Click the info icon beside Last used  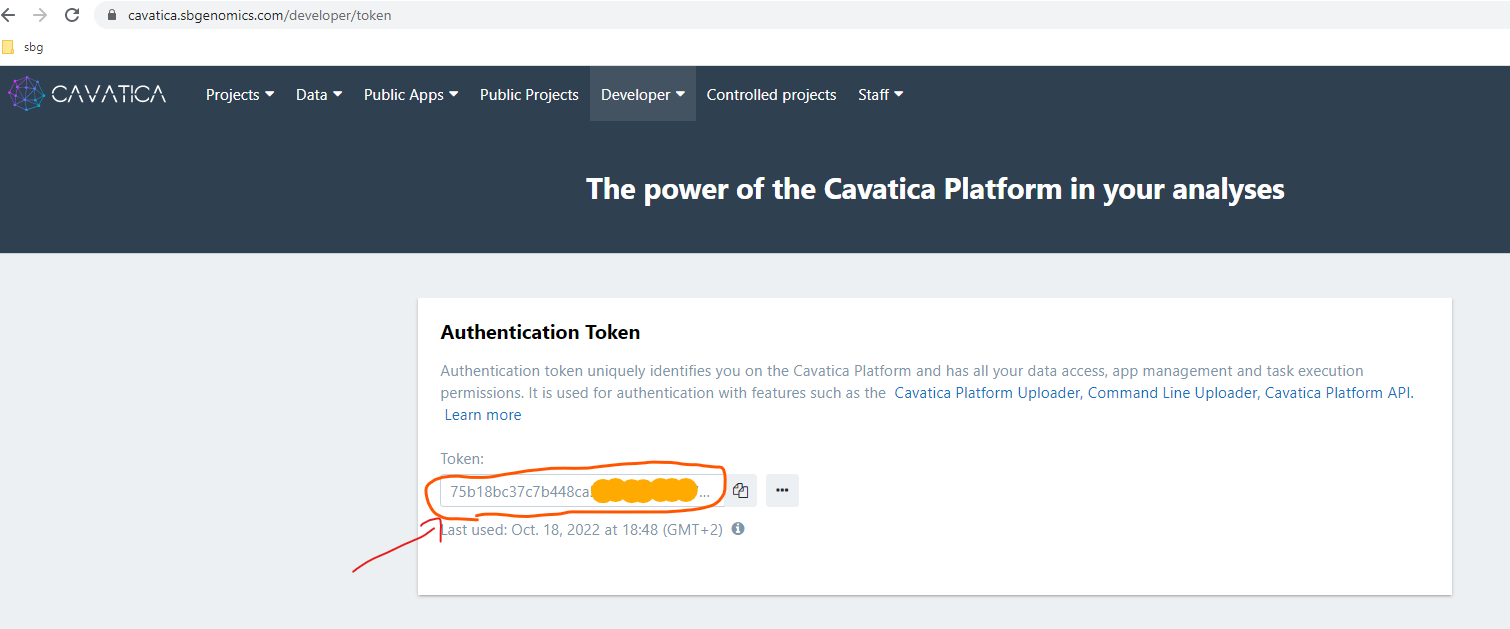tap(738, 529)
